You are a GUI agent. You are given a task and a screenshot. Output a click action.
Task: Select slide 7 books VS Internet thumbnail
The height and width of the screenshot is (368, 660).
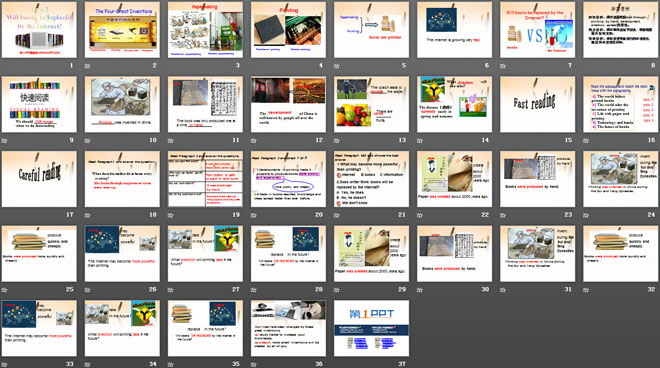pyautogui.click(x=538, y=30)
